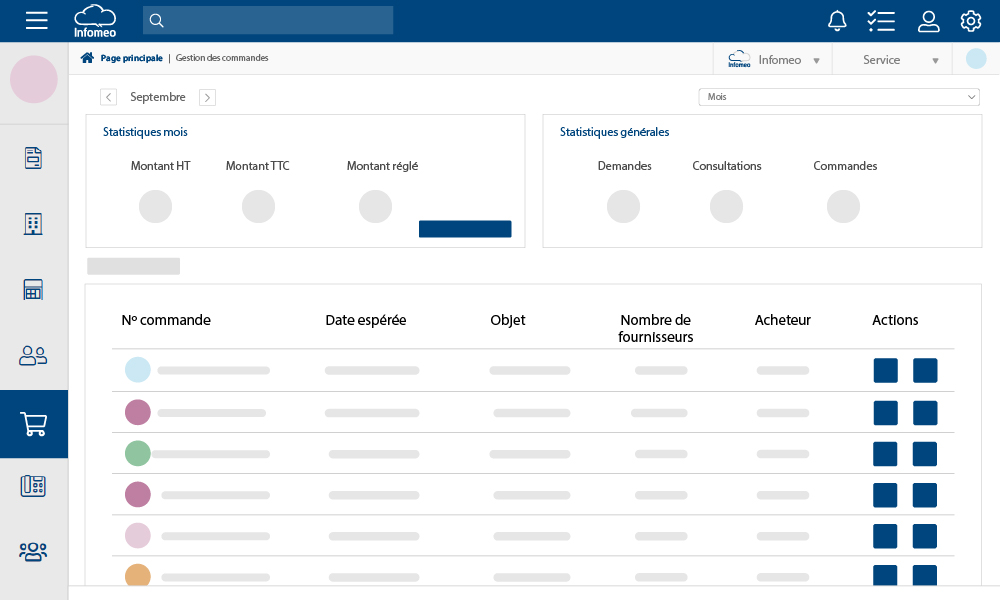Go to next month after Septembre

pyautogui.click(x=207, y=97)
